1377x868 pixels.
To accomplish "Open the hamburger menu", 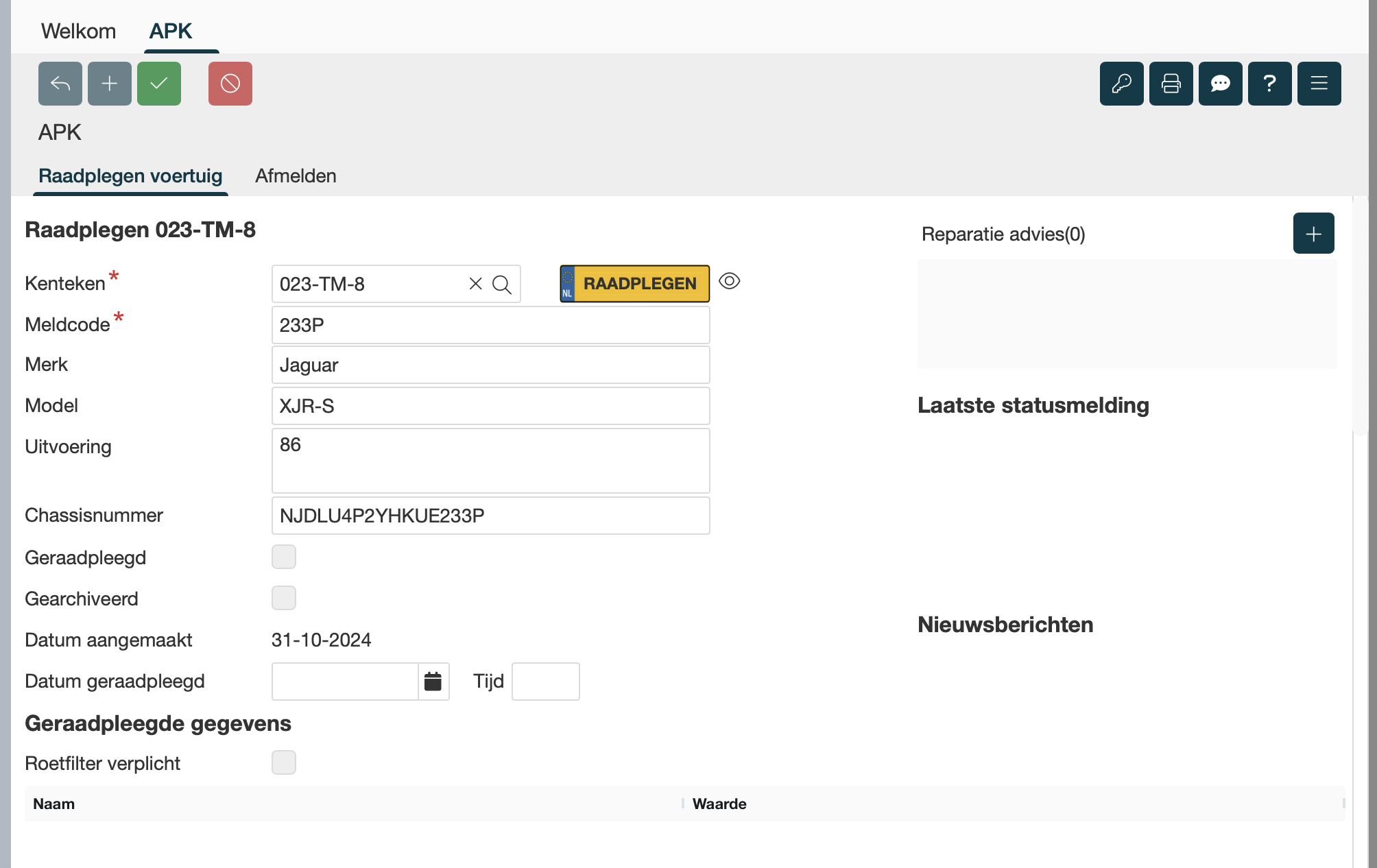I will pyautogui.click(x=1319, y=84).
